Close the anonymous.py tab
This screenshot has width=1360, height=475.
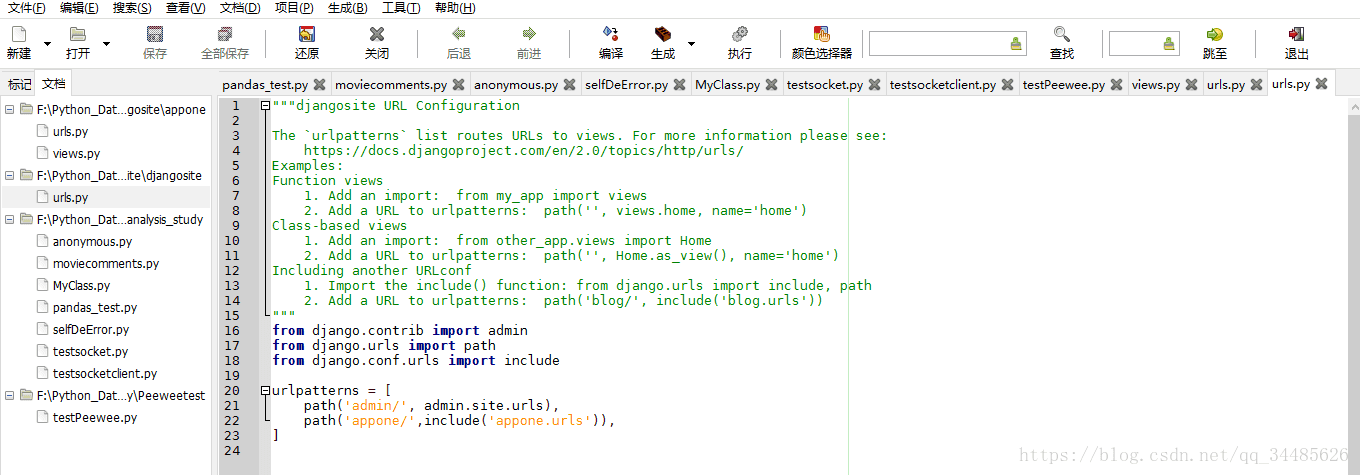(x=568, y=85)
